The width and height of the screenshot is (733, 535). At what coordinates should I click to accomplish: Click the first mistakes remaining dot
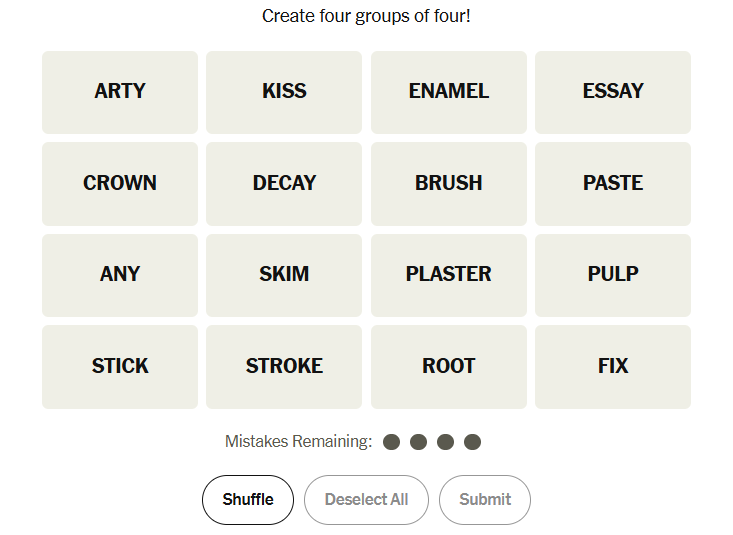[x=392, y=442]
